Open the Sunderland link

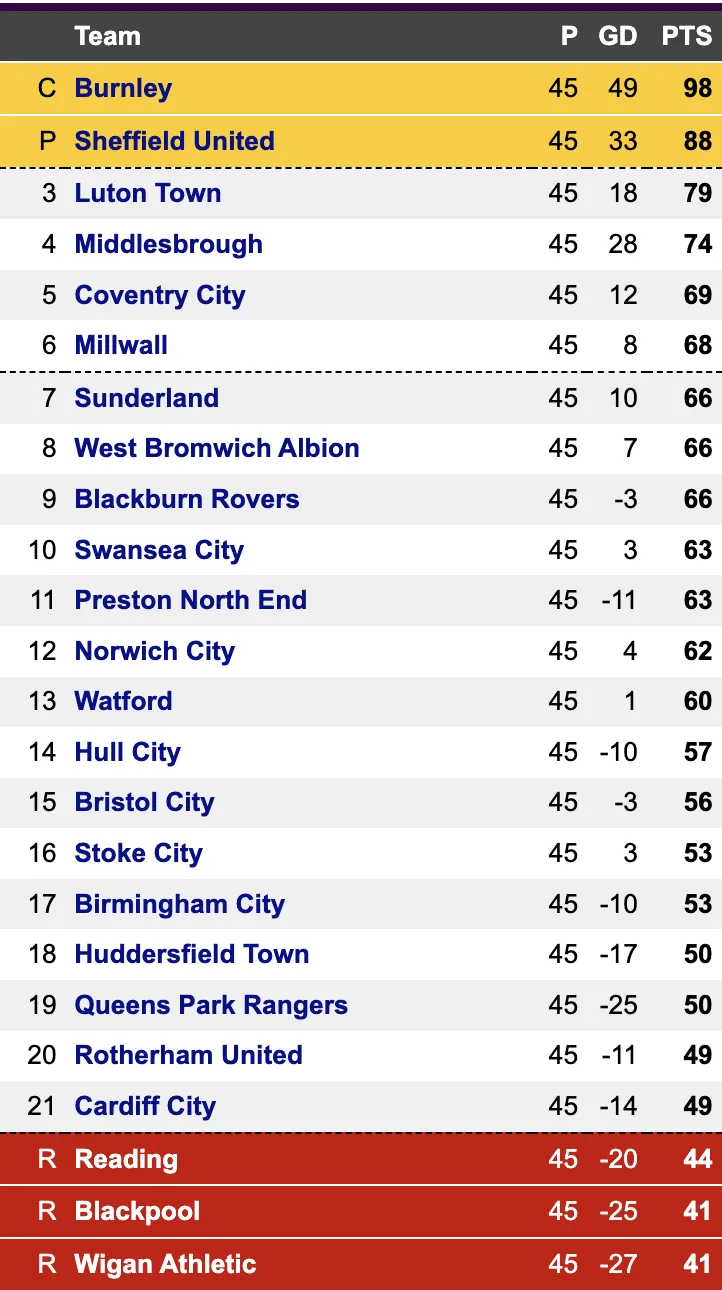(x=146, y=398)
